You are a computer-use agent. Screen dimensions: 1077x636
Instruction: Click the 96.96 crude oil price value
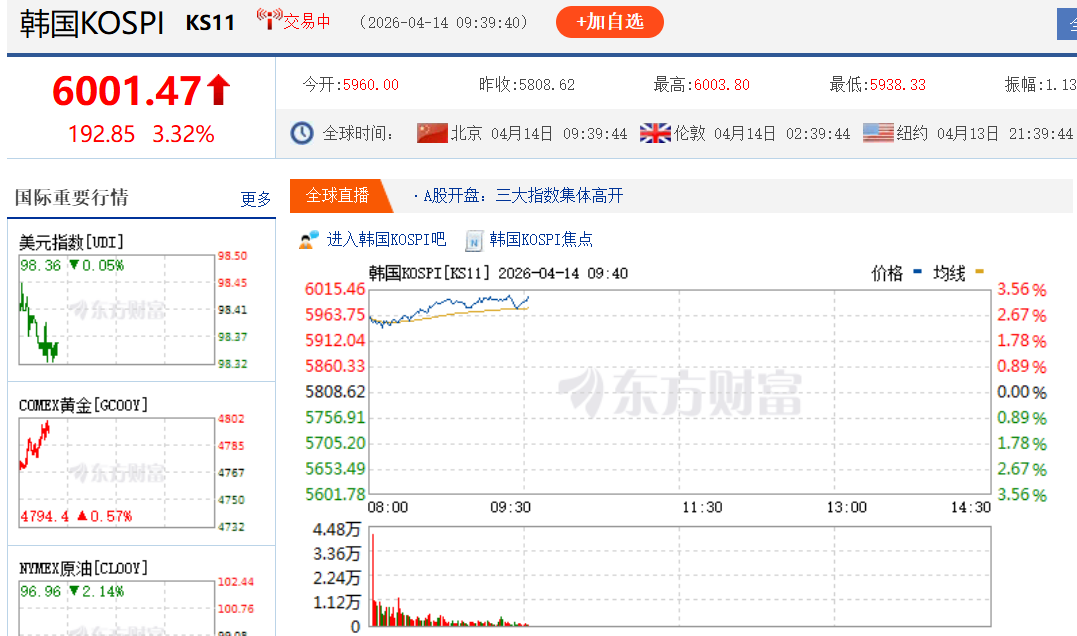41,591
